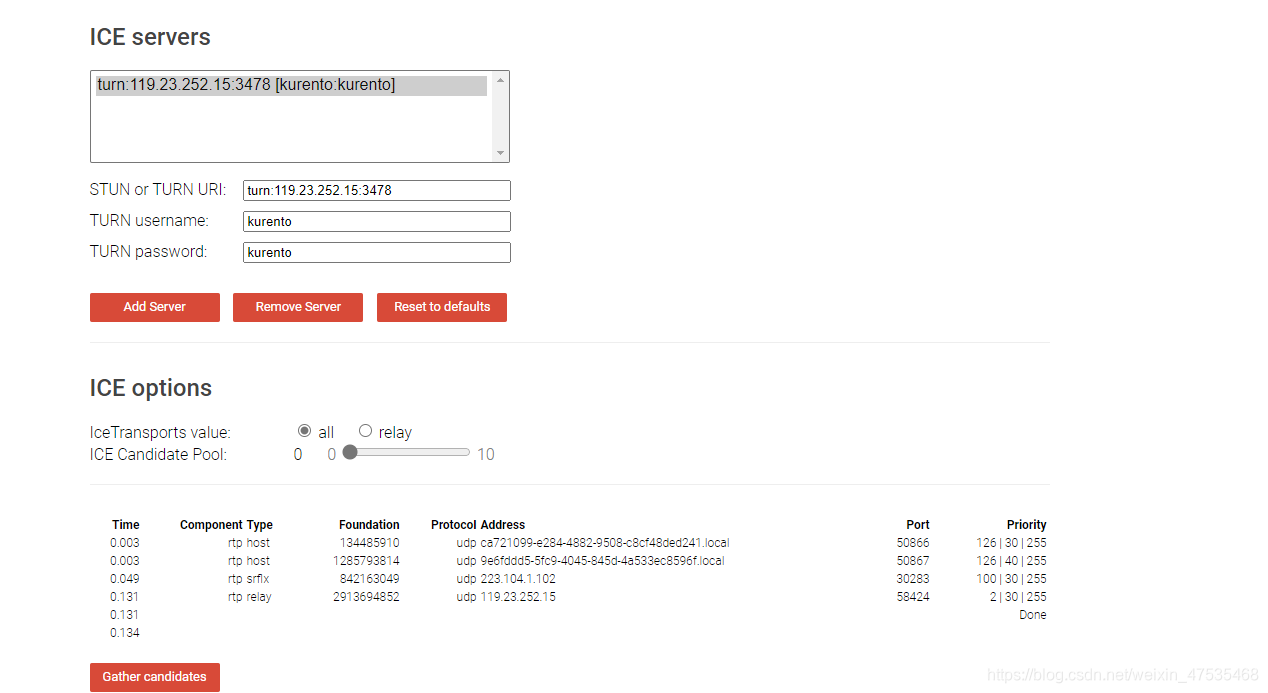Click Reset to defaults
The width and height of the screenshot is (1268, 693).
click(442, 307)
